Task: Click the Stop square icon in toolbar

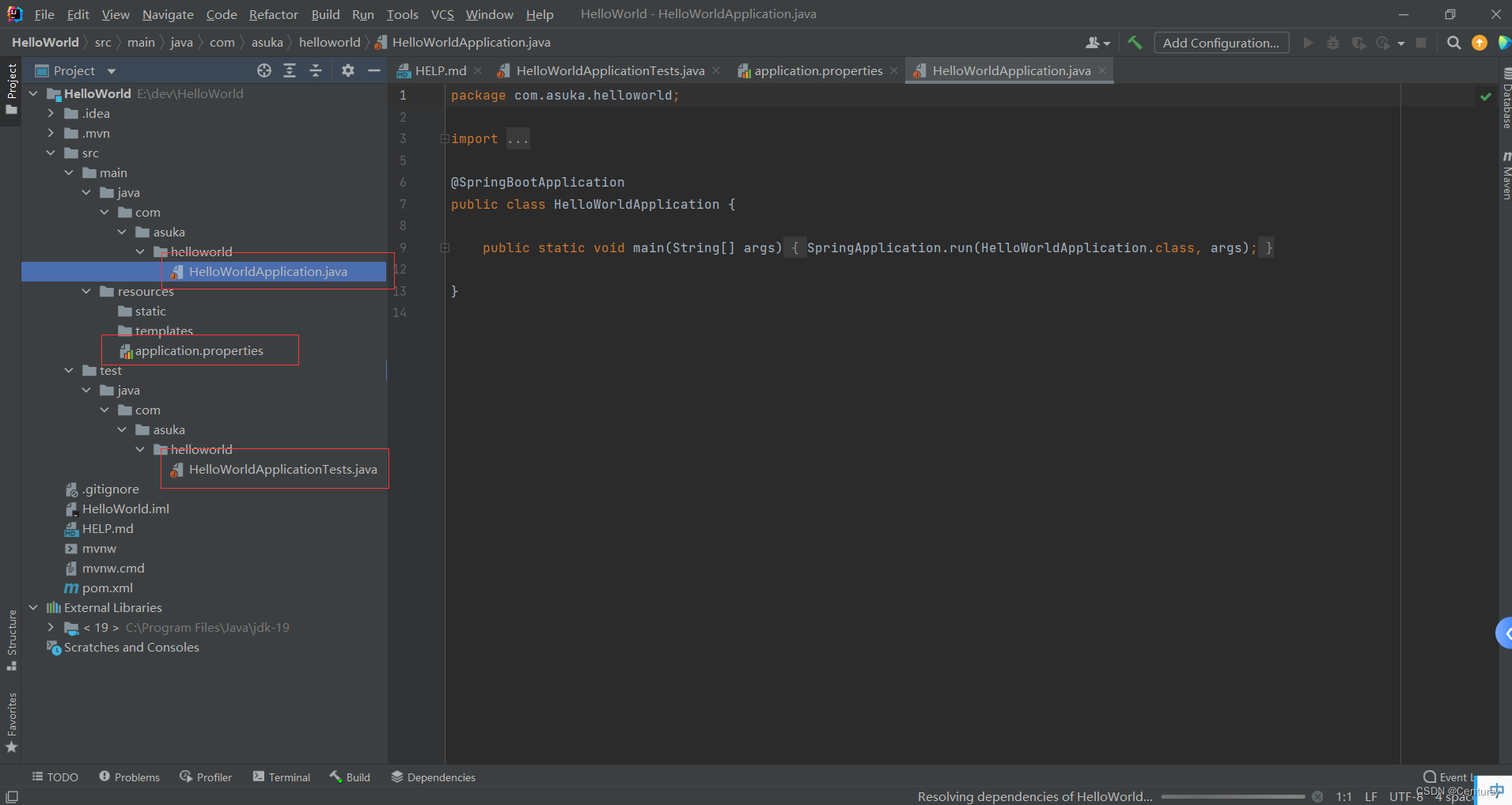Action: tap(1421, 43)
